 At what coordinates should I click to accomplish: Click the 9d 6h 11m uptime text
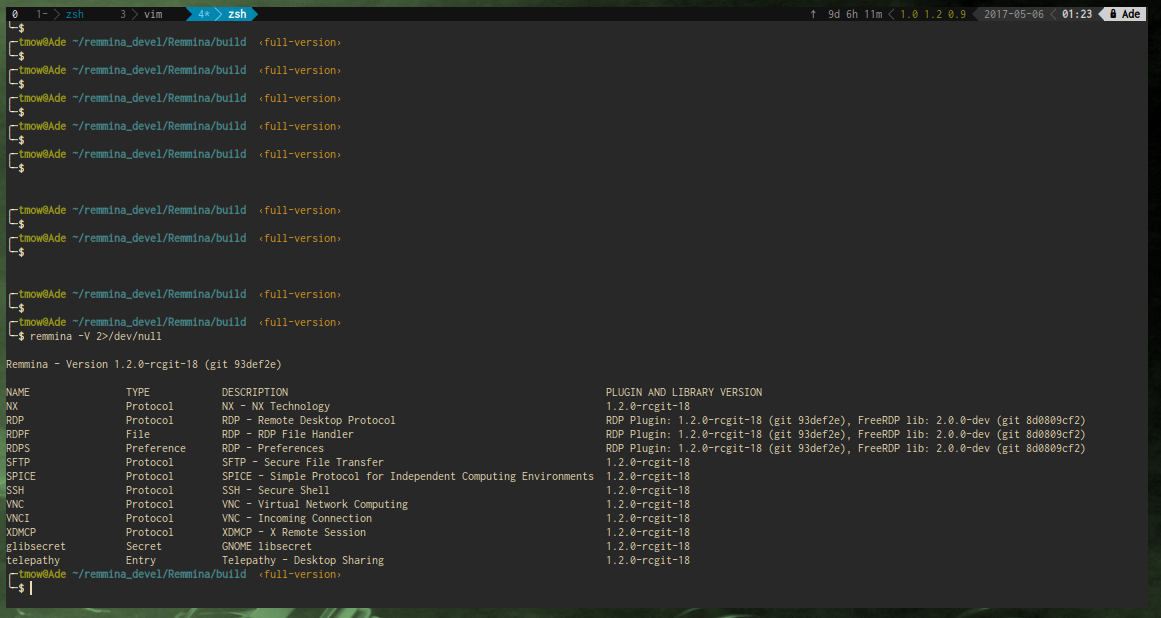855,14
